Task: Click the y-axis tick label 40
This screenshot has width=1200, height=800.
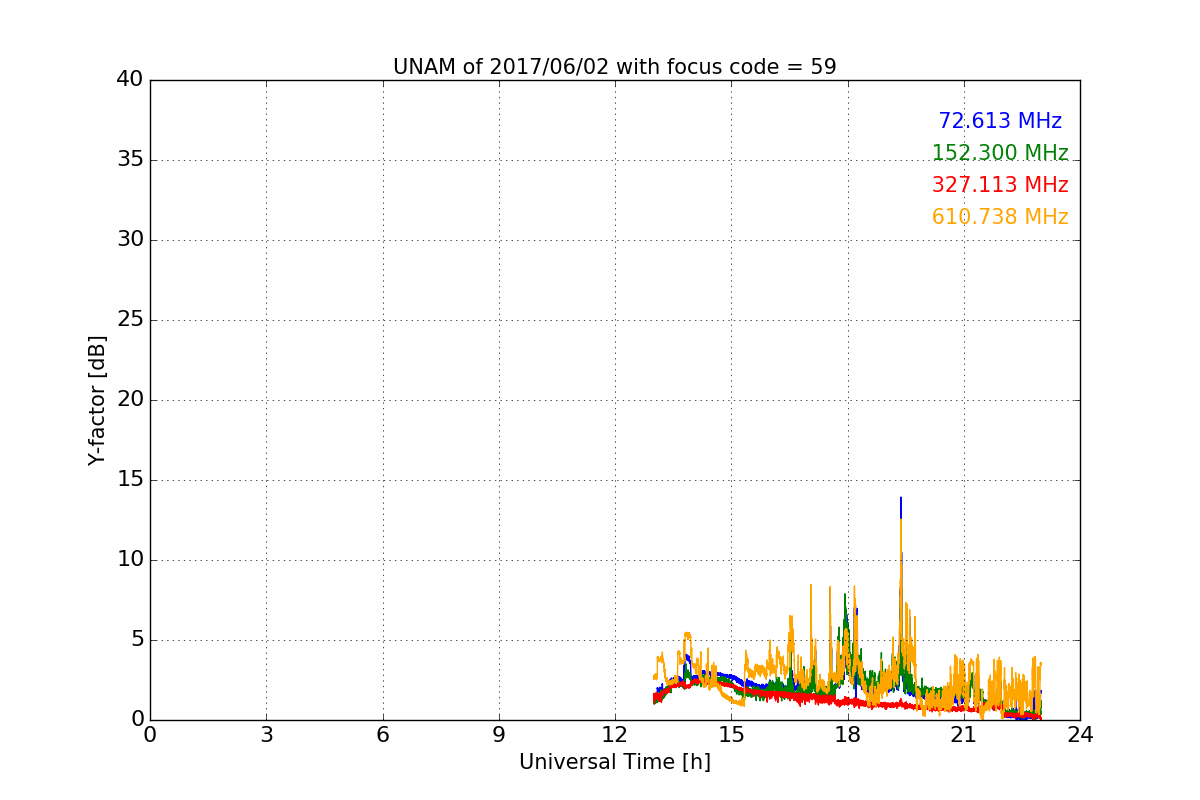Action: 130,80
